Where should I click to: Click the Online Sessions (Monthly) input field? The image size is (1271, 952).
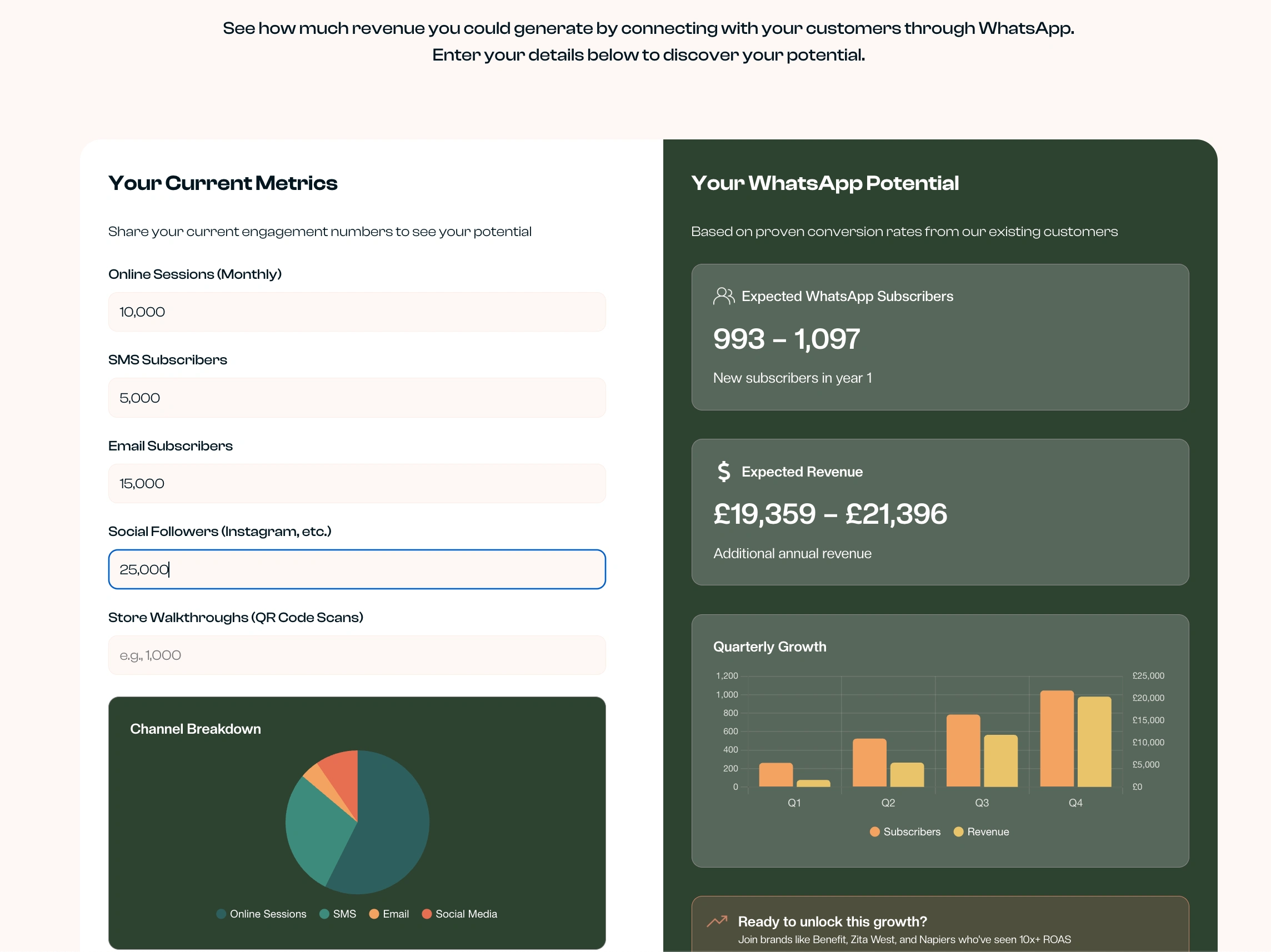pyautogui.click(x=356, y=312)
